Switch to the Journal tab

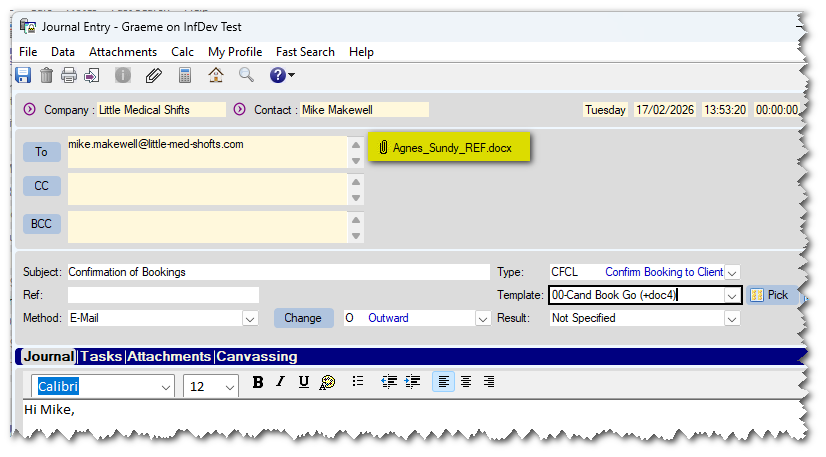pos(49,356)
